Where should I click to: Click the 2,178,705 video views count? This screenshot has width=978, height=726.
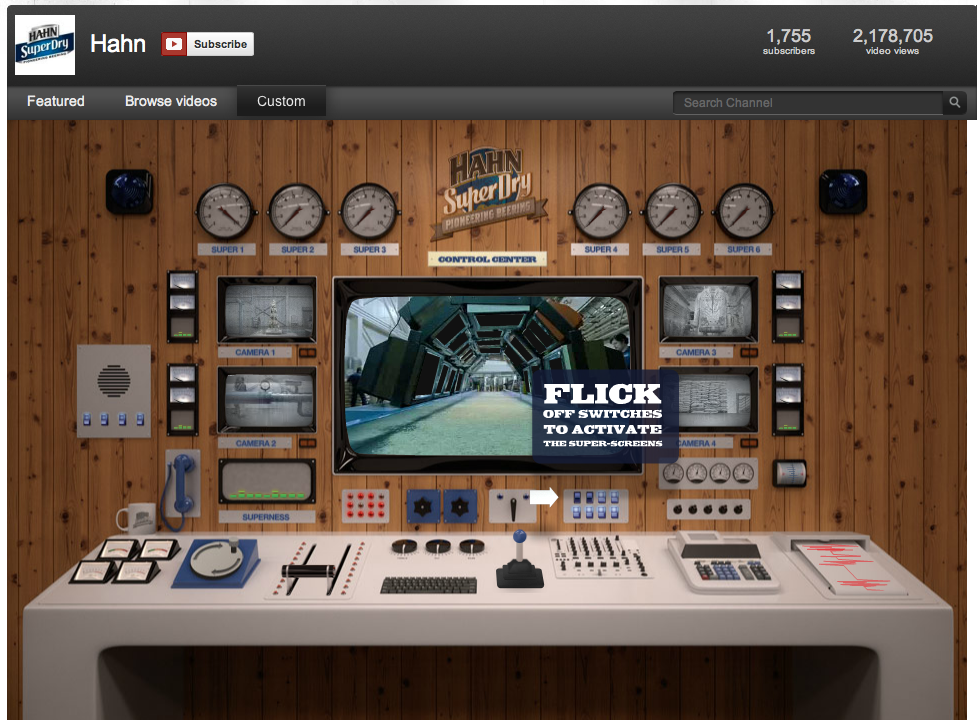[893, 41]
